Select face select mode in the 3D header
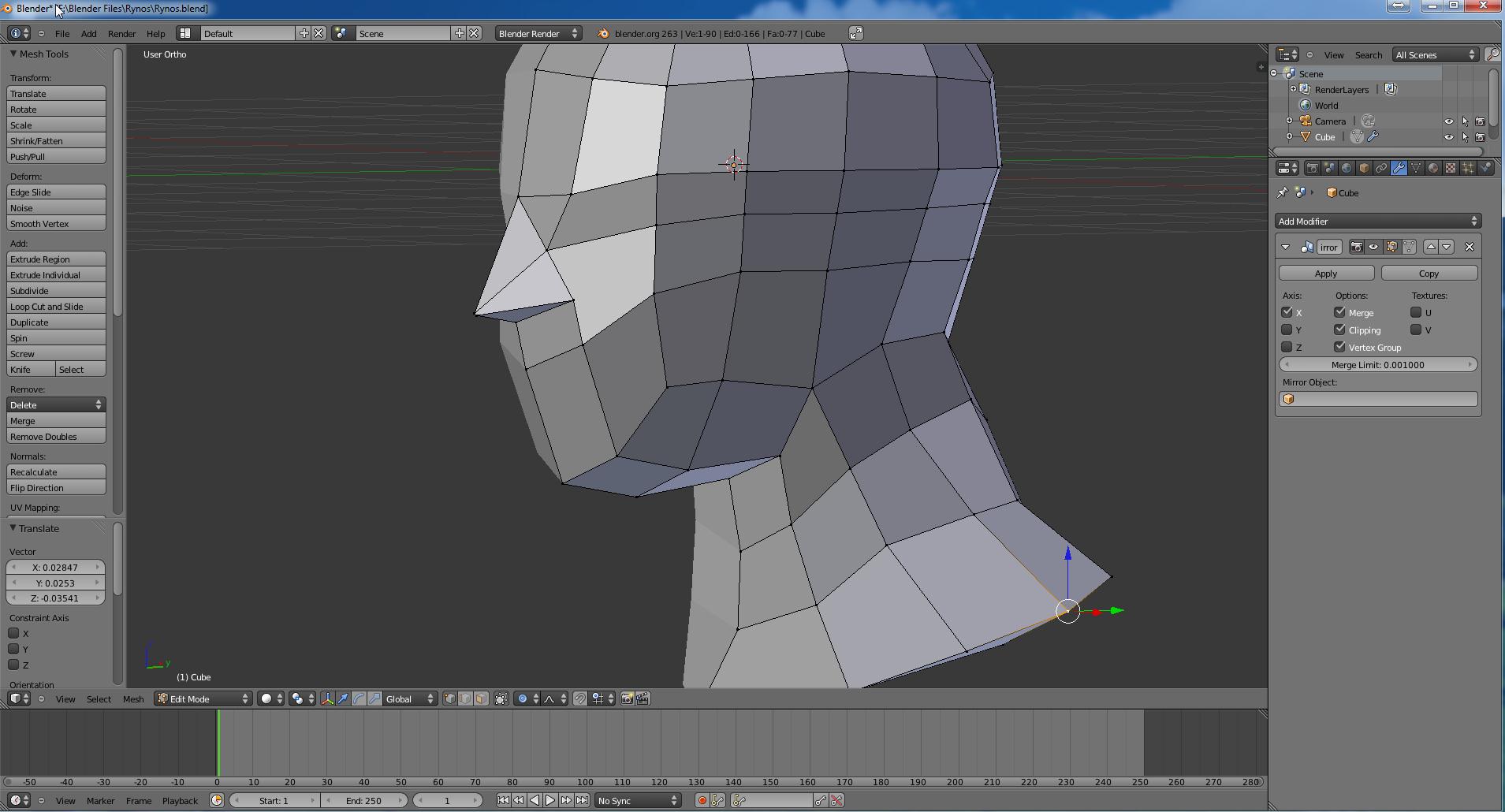Viewport: 1505px width, 812px height. [x=481, y=699]
